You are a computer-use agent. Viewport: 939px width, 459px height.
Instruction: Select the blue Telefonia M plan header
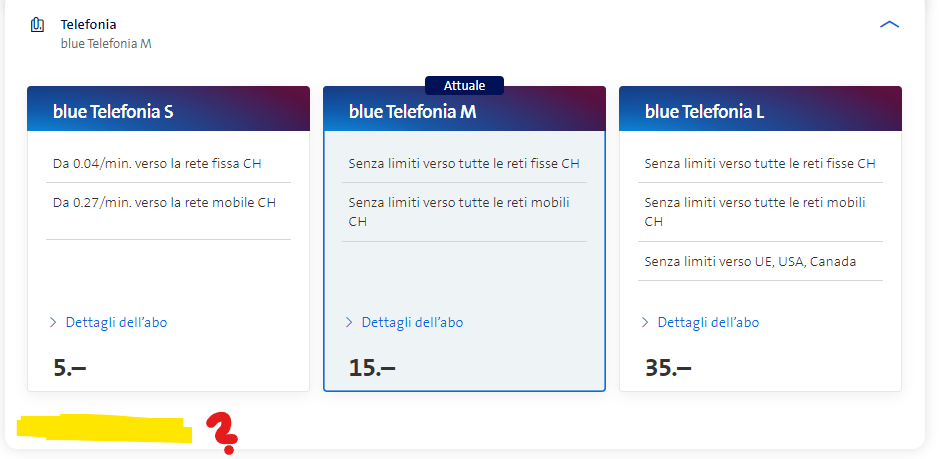(412, 112)
